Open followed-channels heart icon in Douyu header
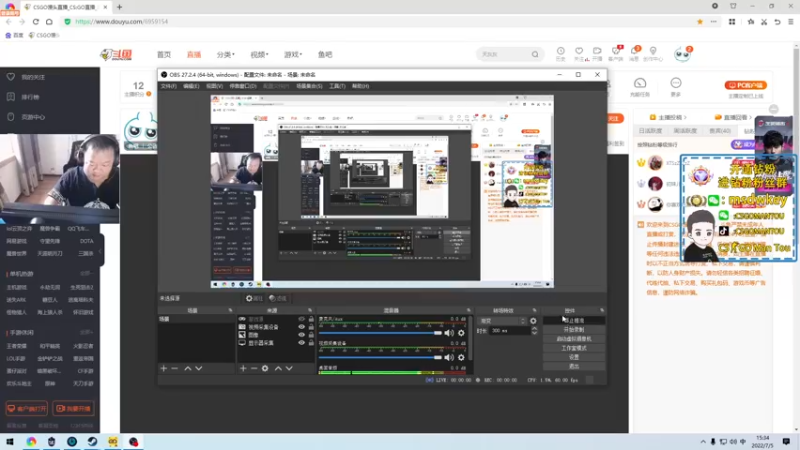Screen dimensions: 800x450 [x=579, y=51]
